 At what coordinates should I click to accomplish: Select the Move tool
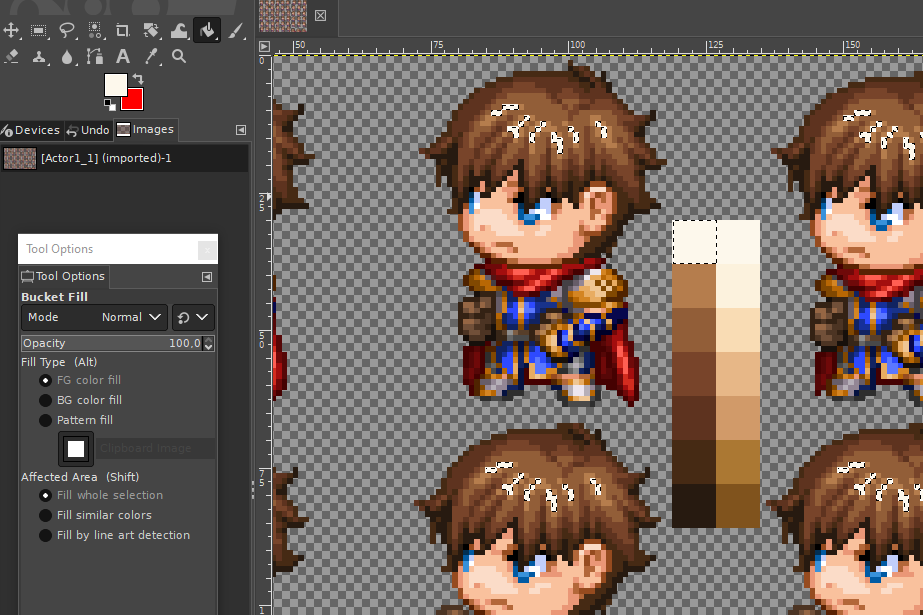tap(11, 30)
